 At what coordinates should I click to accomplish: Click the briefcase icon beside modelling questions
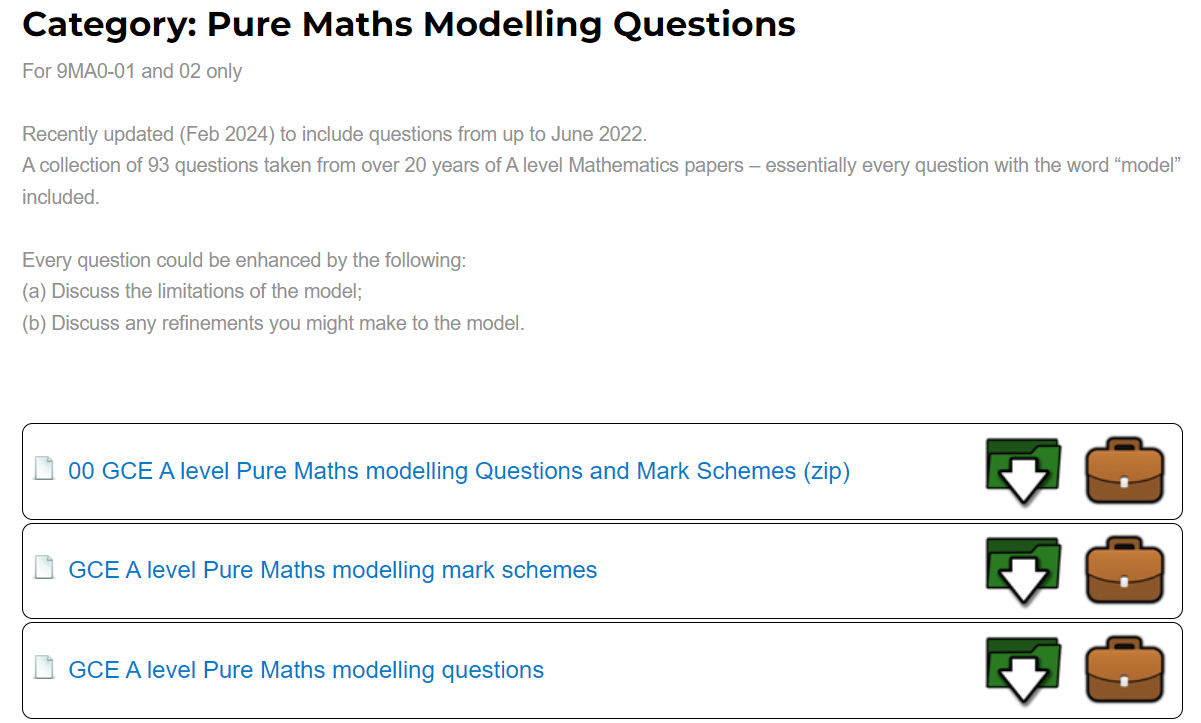point(1125,671)
